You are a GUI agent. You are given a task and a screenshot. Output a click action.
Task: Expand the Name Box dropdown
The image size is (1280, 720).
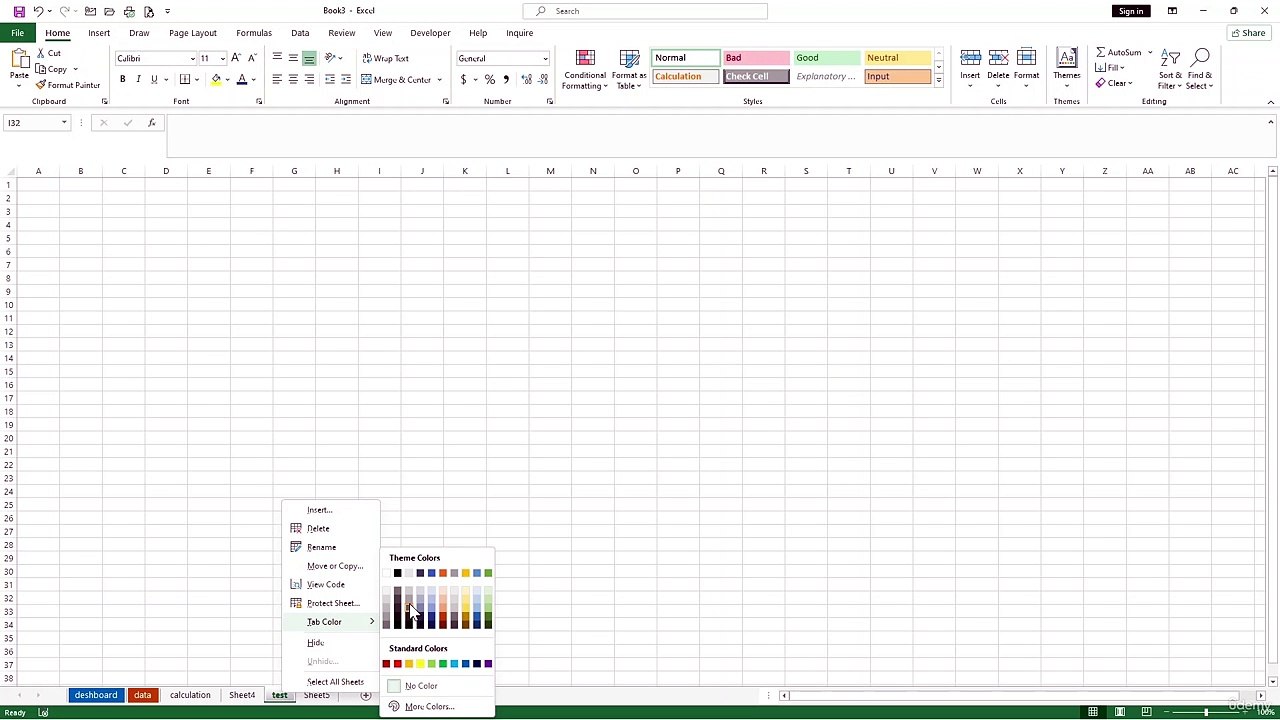(64, 122)
